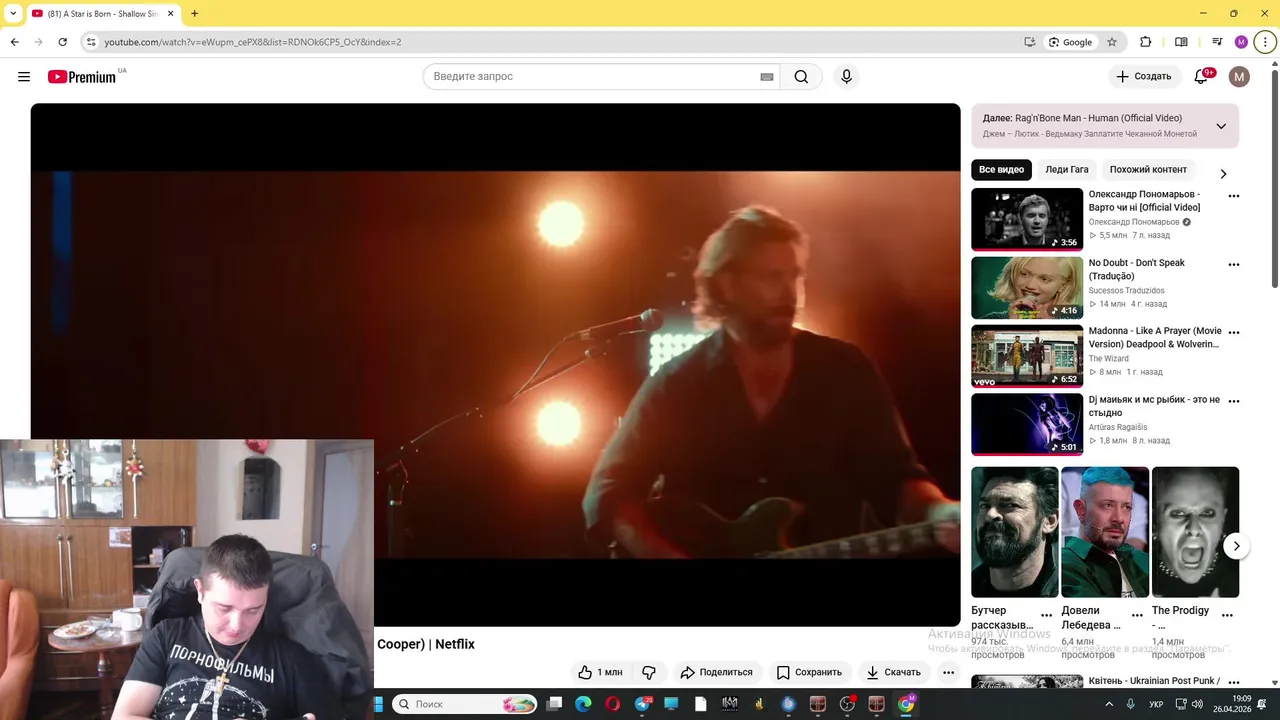Open Chrome extensions puzzle icon
This screenshot has width=1280, height=720.
click(1146, 42)
